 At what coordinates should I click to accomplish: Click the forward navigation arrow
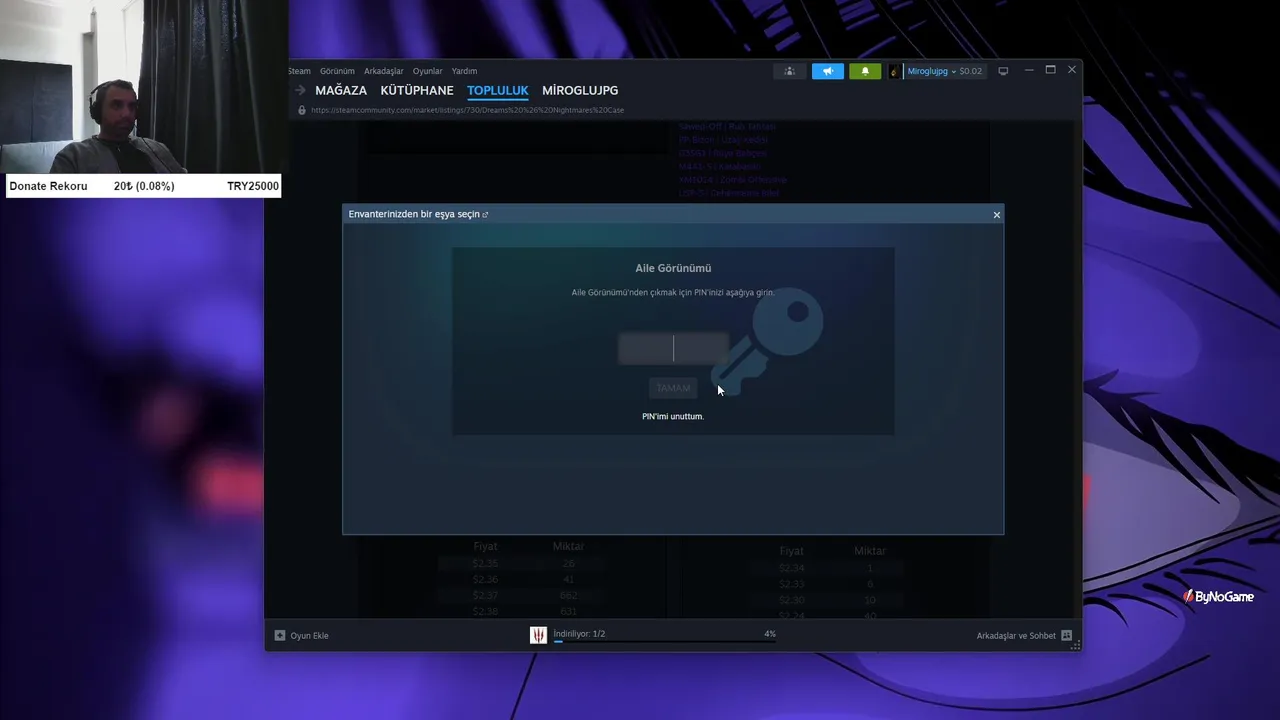click(x=300, y=90)
